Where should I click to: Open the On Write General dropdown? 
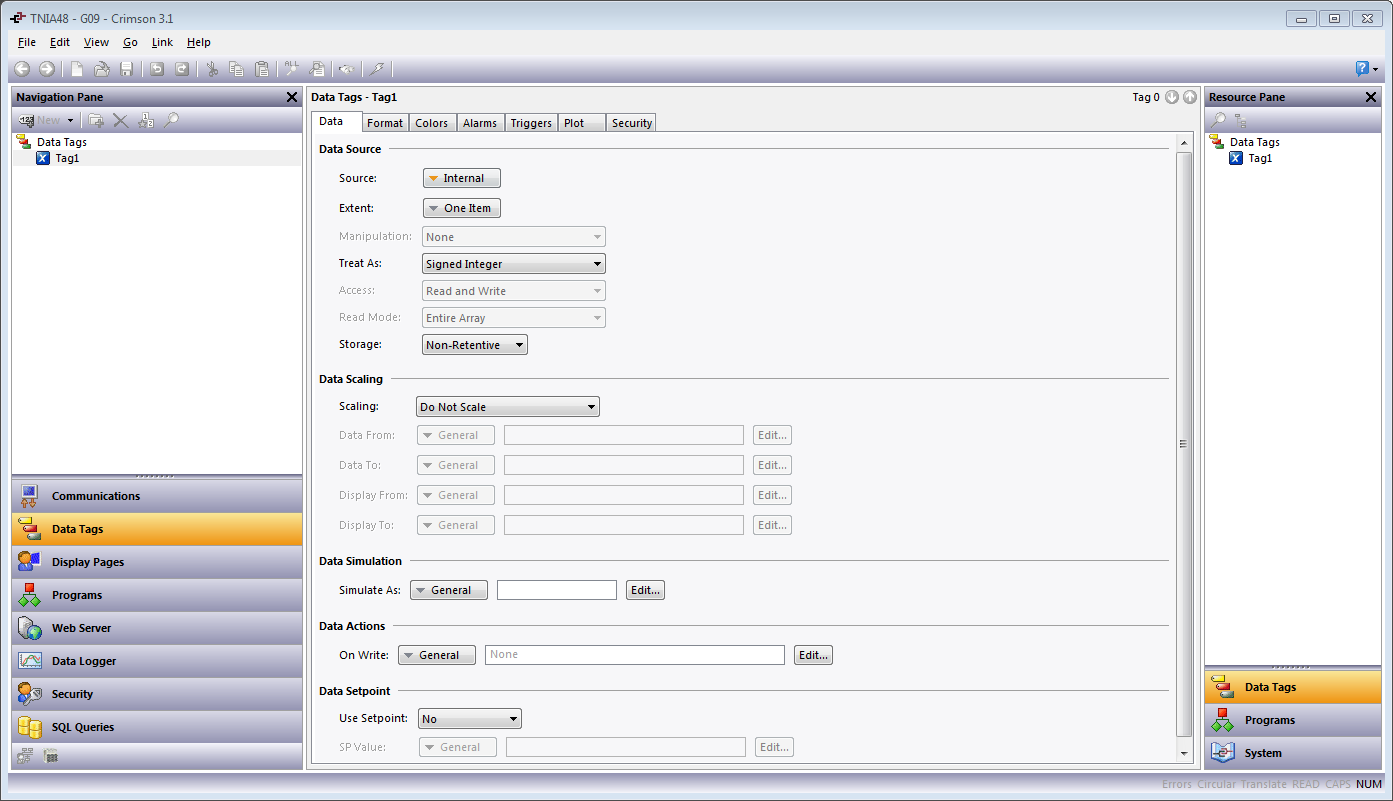tap(437, 655)
